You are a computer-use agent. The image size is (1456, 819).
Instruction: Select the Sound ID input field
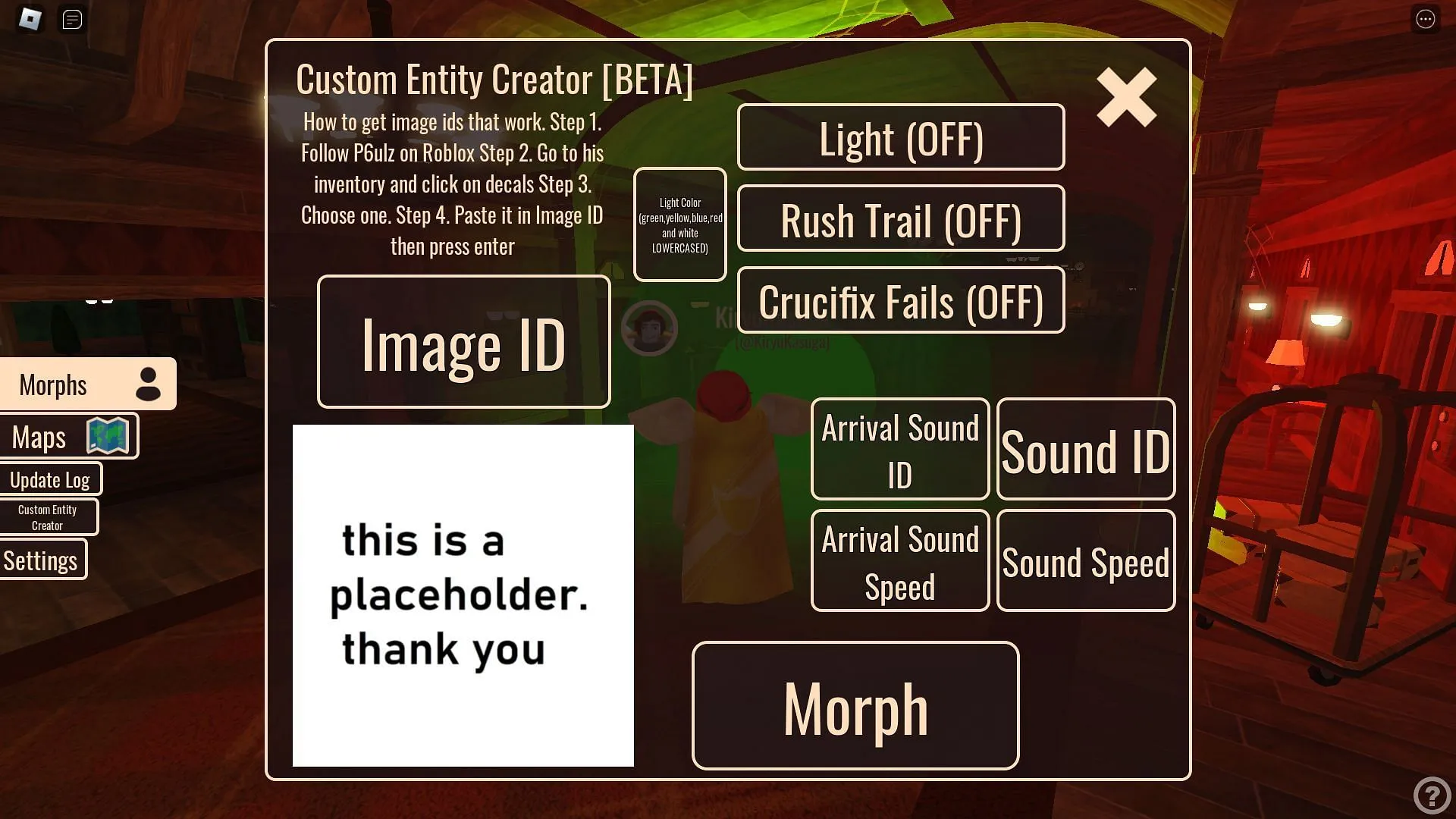tap(1086, 450)
